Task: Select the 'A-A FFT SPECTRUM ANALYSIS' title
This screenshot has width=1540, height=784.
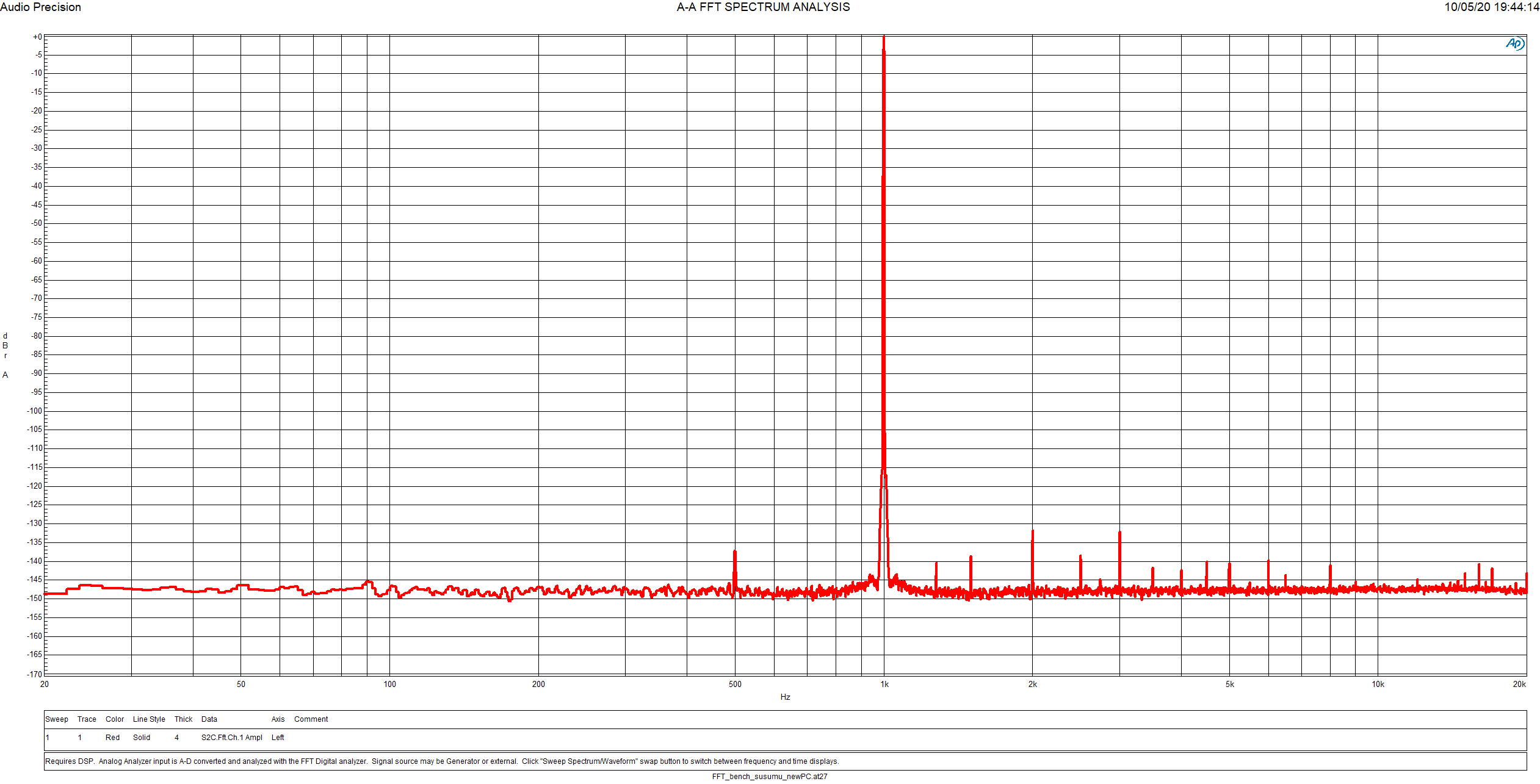Action: (x=763, y=7)
